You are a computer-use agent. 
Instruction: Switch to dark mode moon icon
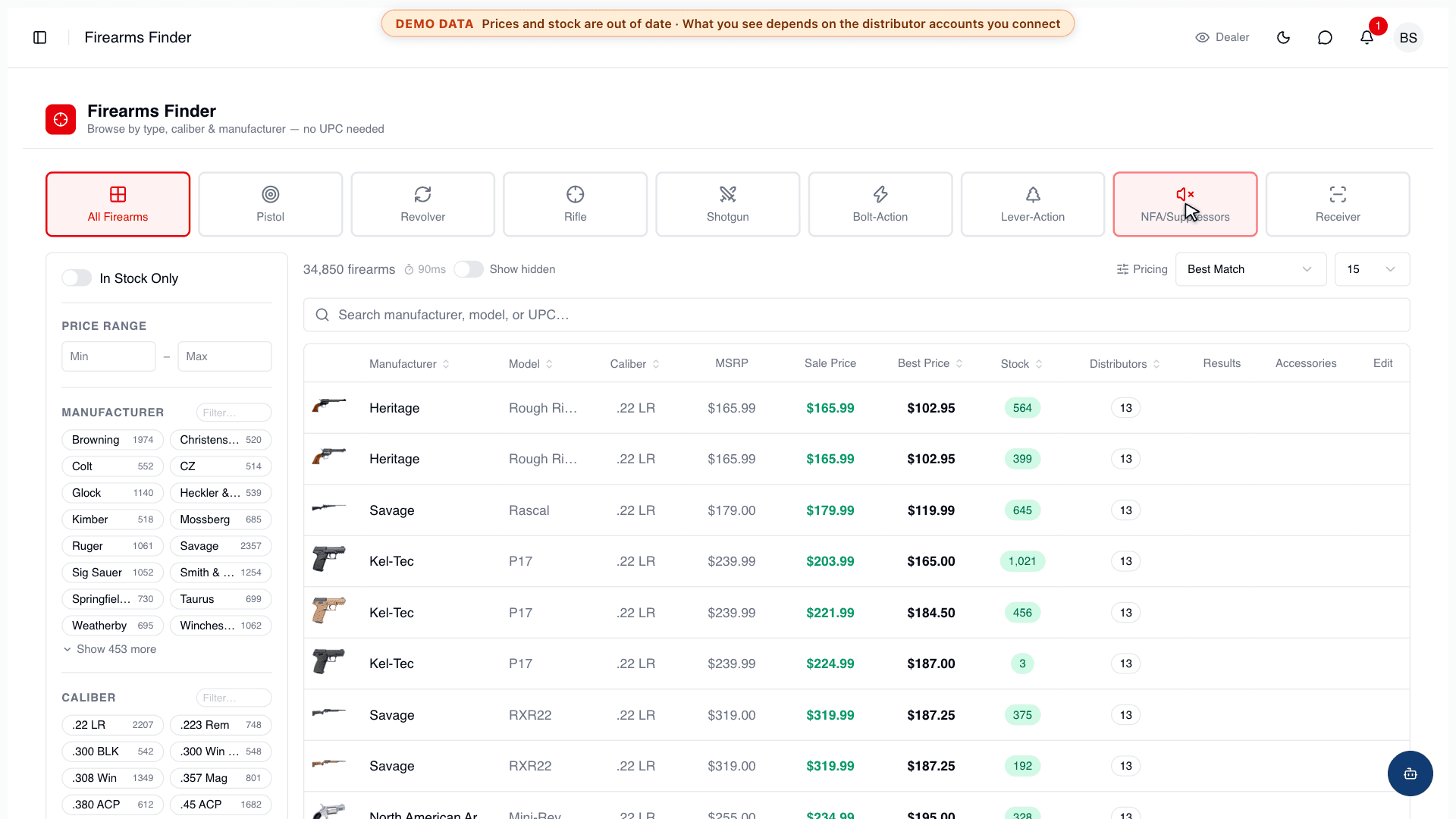pos(1283,37)
